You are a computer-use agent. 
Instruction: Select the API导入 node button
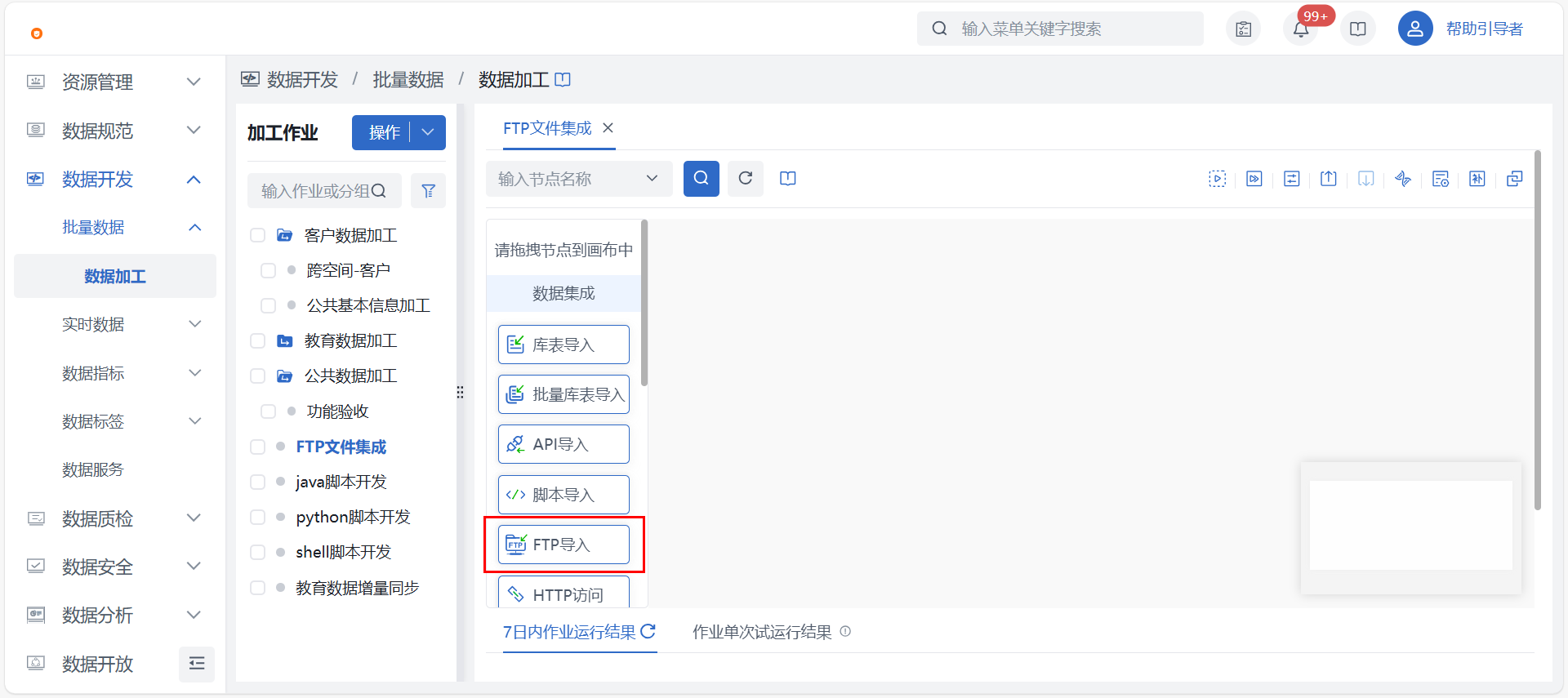point(563,444)
